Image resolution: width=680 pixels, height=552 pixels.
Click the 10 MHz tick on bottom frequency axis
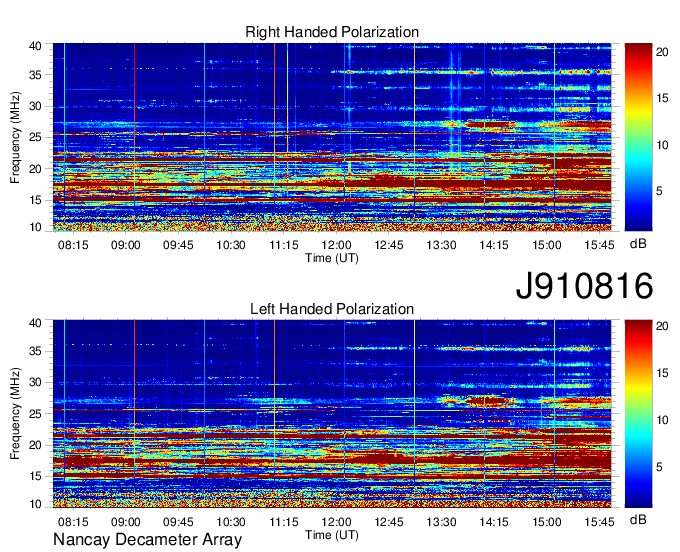[x=35, y=504]
